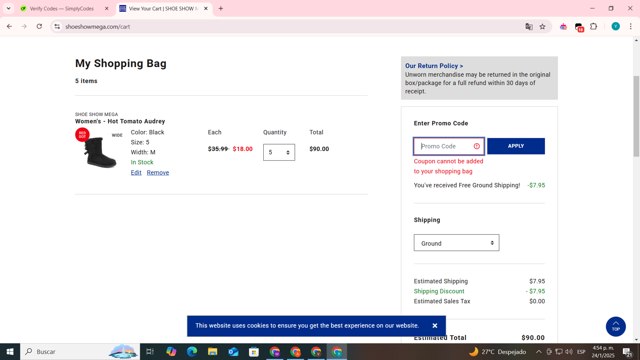Open a new browser tab
Screen dimensions: 640x360
[x=221, y=8]
